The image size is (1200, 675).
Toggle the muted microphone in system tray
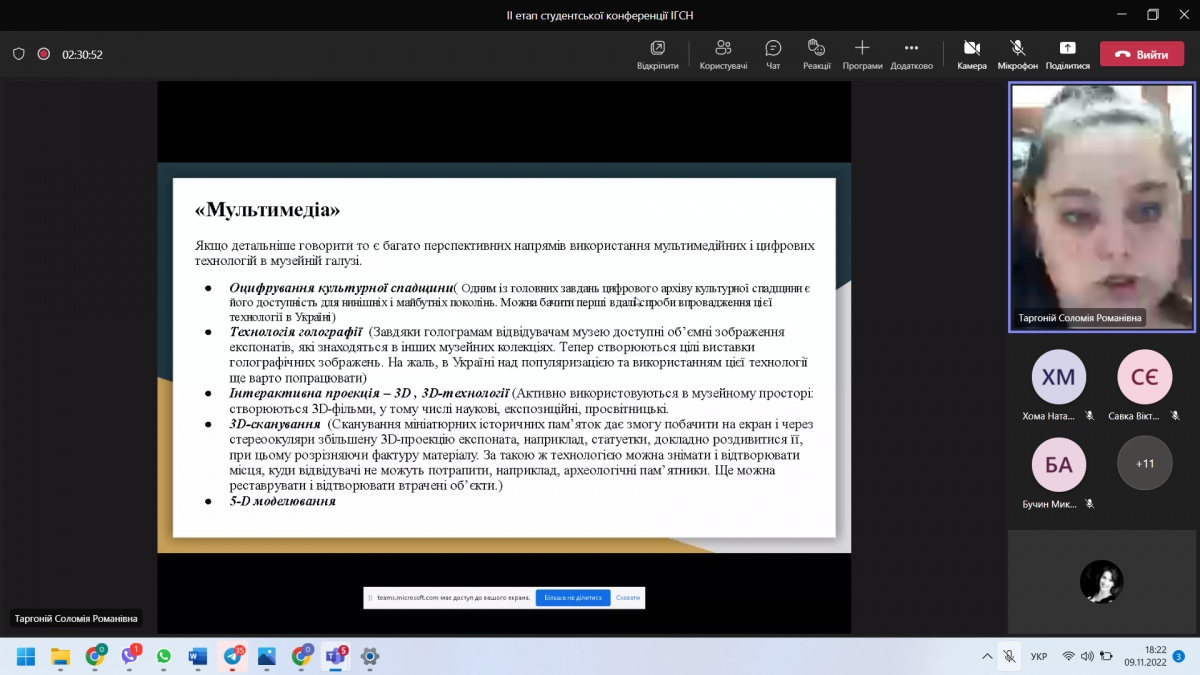[x=1010, y=657]
